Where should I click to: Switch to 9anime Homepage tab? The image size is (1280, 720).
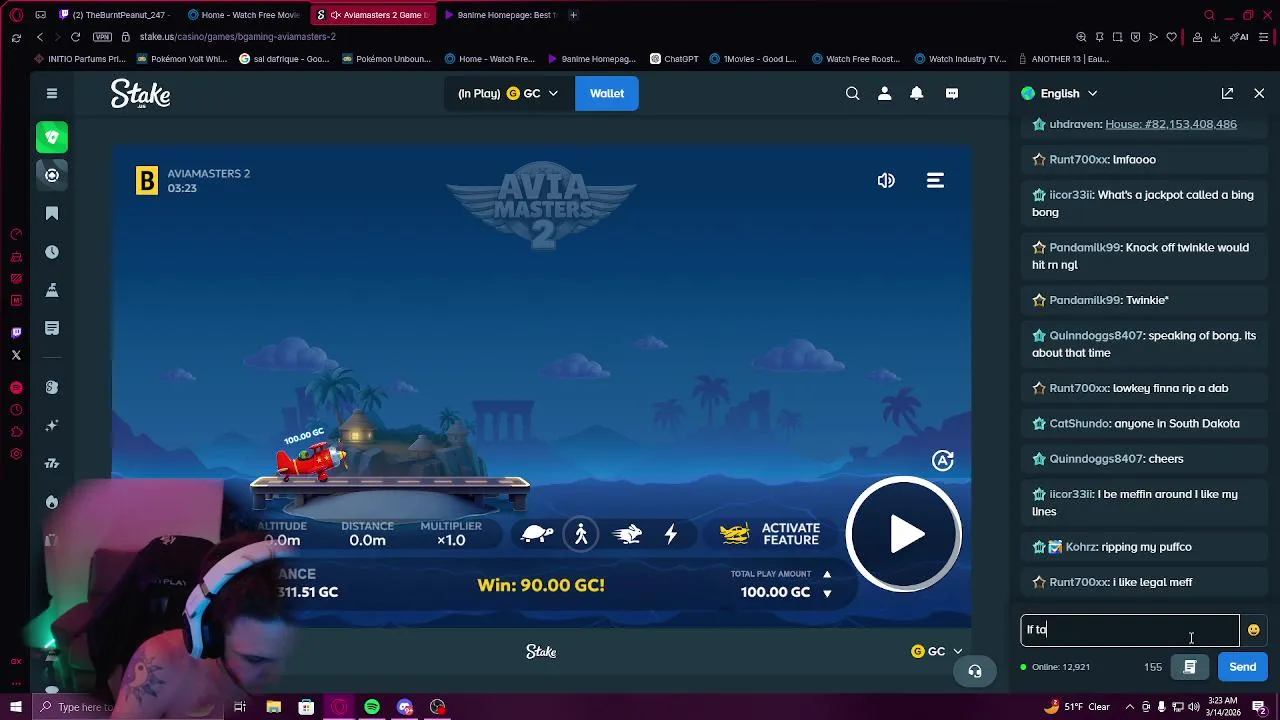pos(500,15)
